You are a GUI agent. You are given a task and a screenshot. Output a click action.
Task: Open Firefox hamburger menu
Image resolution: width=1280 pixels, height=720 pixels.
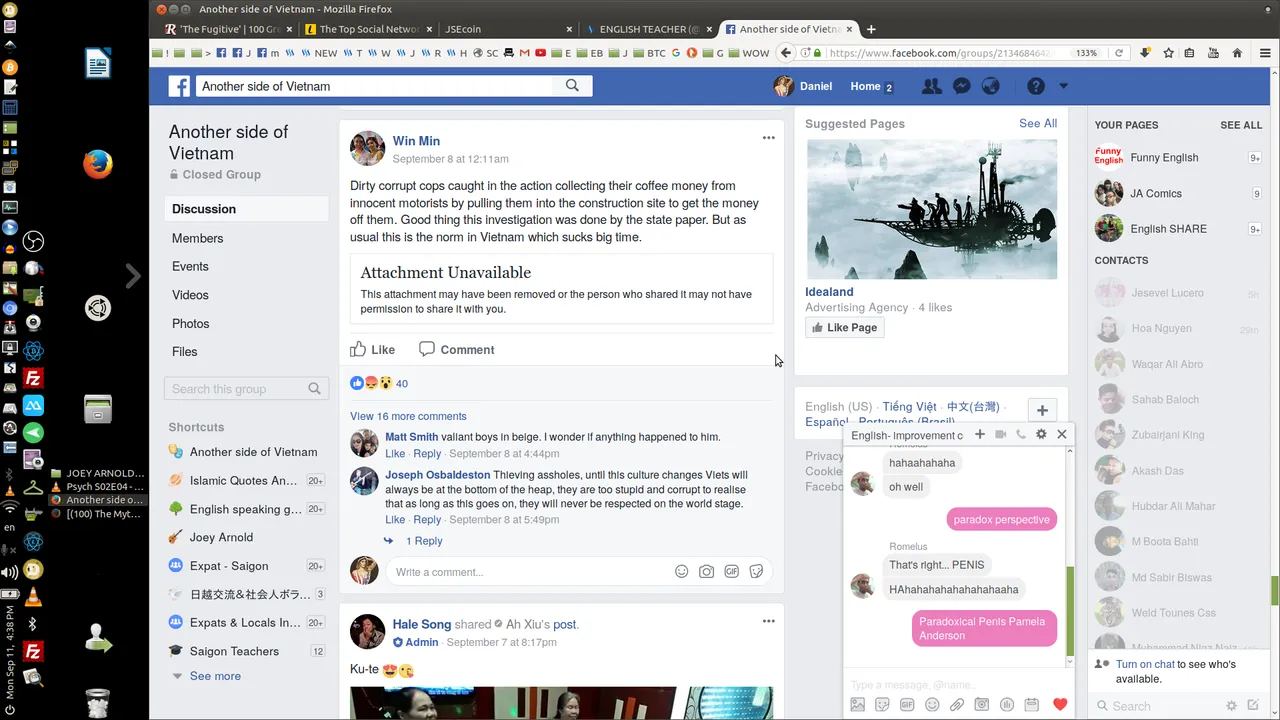pyautogui.click(x=1265, y=53)
